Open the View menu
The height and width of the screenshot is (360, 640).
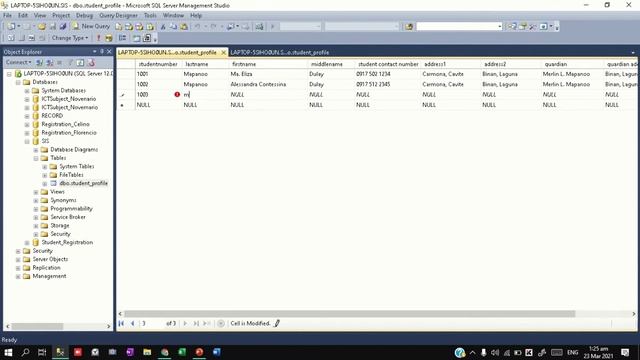[x=40, y=16]
